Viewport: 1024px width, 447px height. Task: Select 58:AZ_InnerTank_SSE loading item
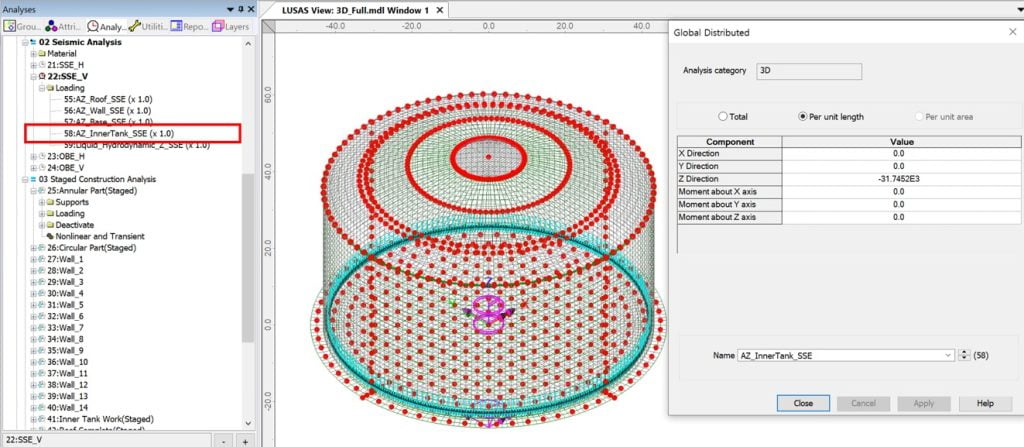point(118,133)
